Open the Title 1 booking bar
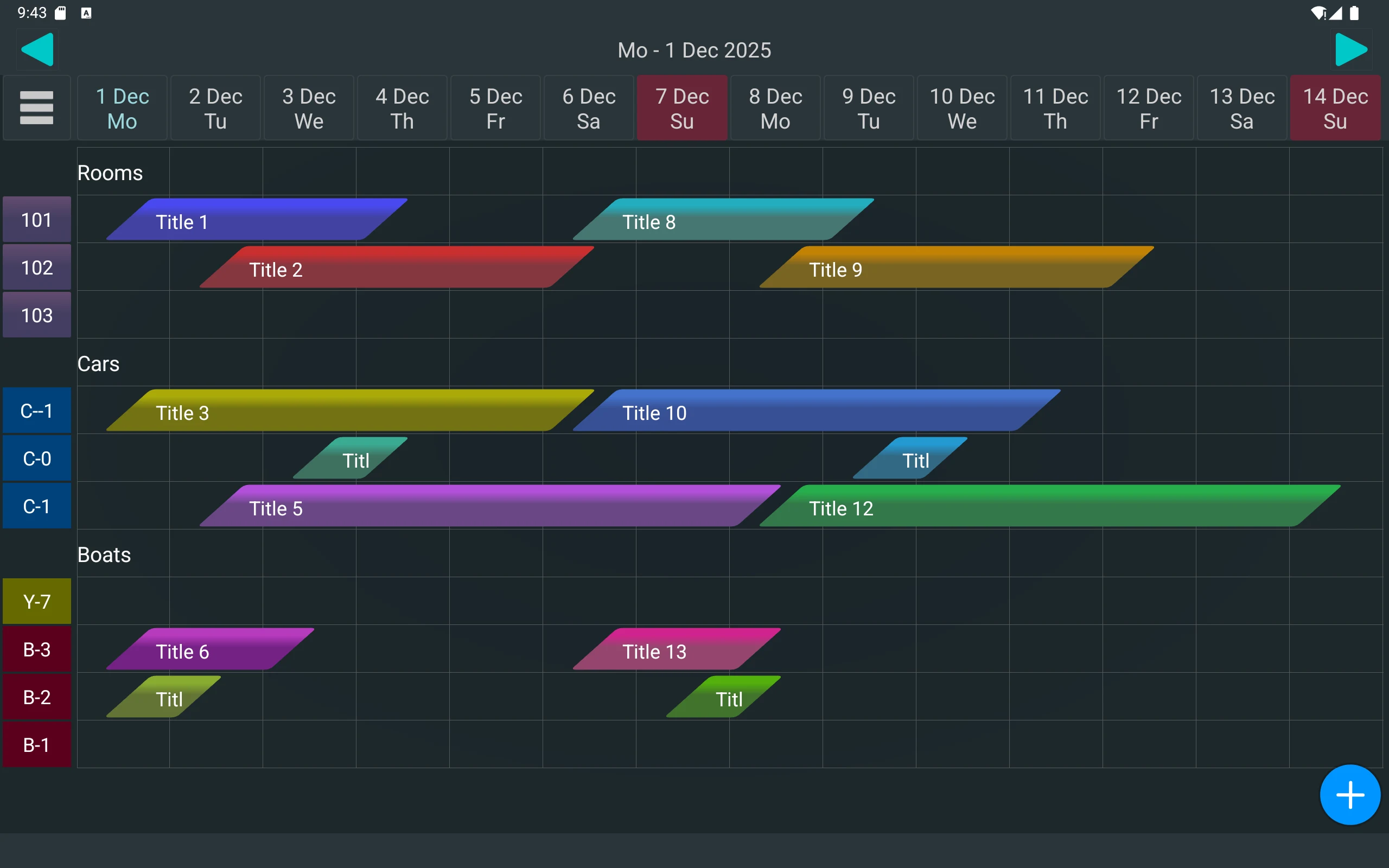 [257, 219]
